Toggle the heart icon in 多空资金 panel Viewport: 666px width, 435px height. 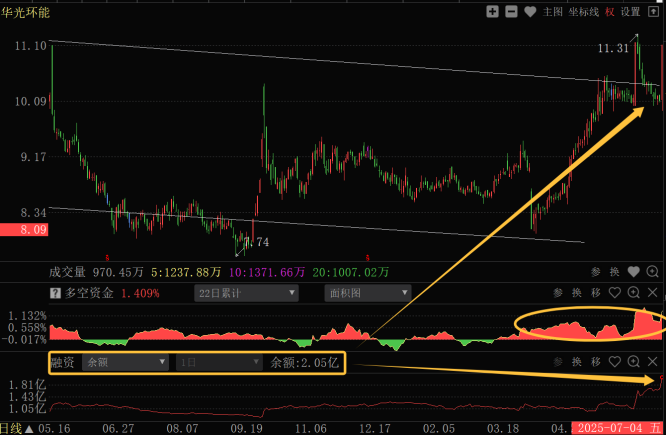click(x=615, y=292)
